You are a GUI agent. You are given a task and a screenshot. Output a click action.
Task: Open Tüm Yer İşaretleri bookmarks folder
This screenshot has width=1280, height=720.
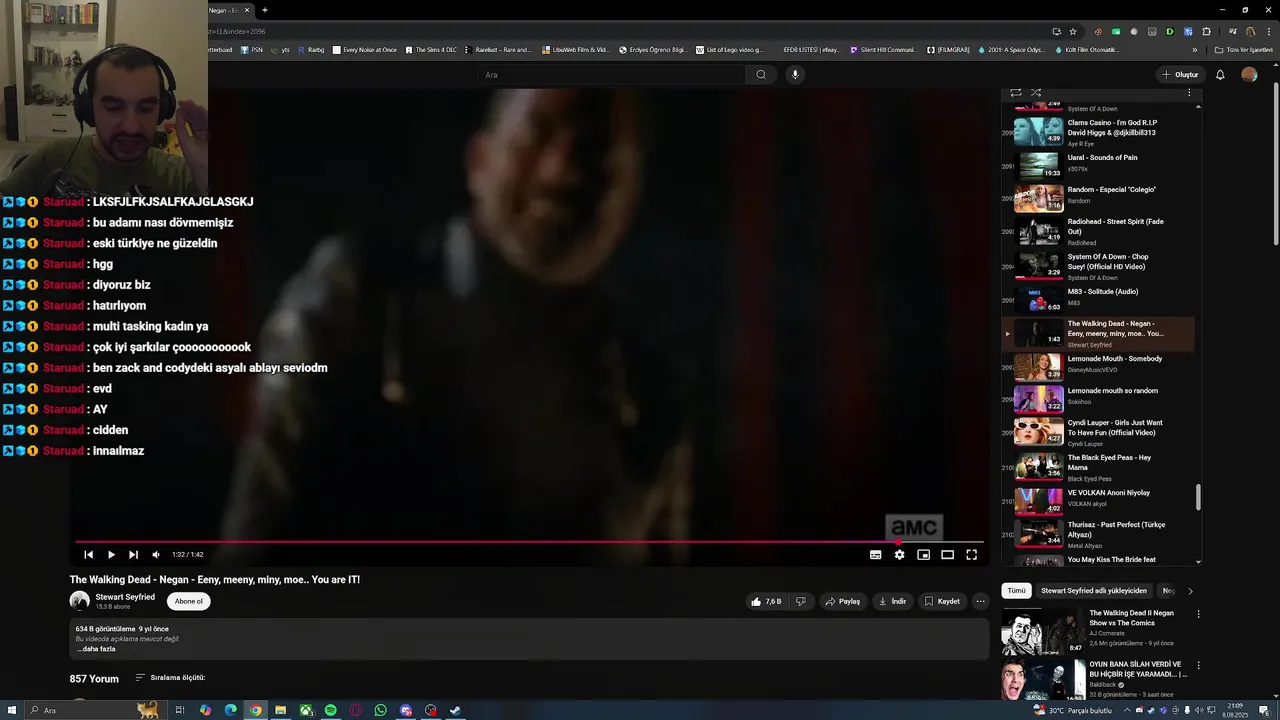tap(1244, 50)
